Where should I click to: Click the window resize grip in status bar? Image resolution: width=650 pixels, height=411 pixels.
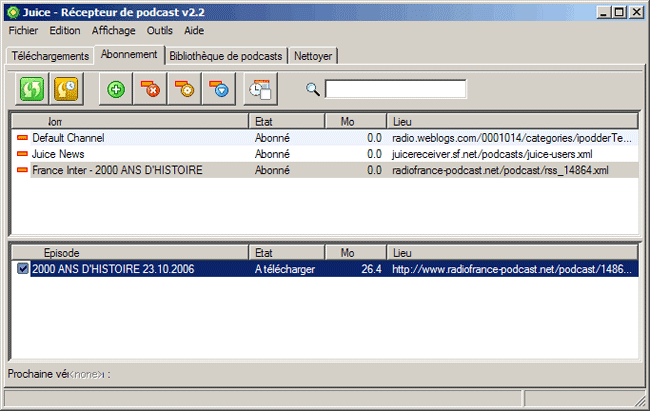[639, 399]
